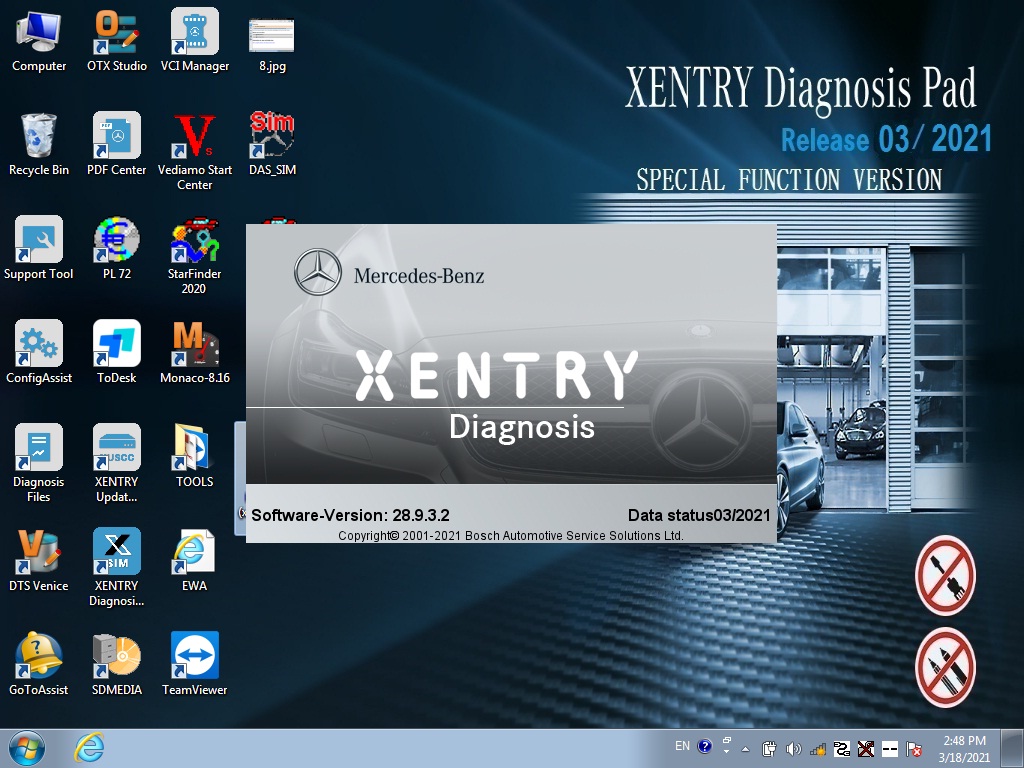Click the EN language indicator
Image resolution: width=1024 pixels, height=768 pixels.
(x=682, y=746)
